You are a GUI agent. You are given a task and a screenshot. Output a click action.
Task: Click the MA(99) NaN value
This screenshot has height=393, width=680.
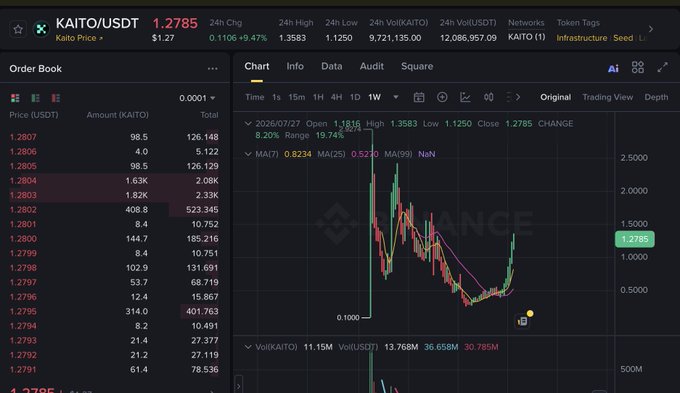pos(426,154)
